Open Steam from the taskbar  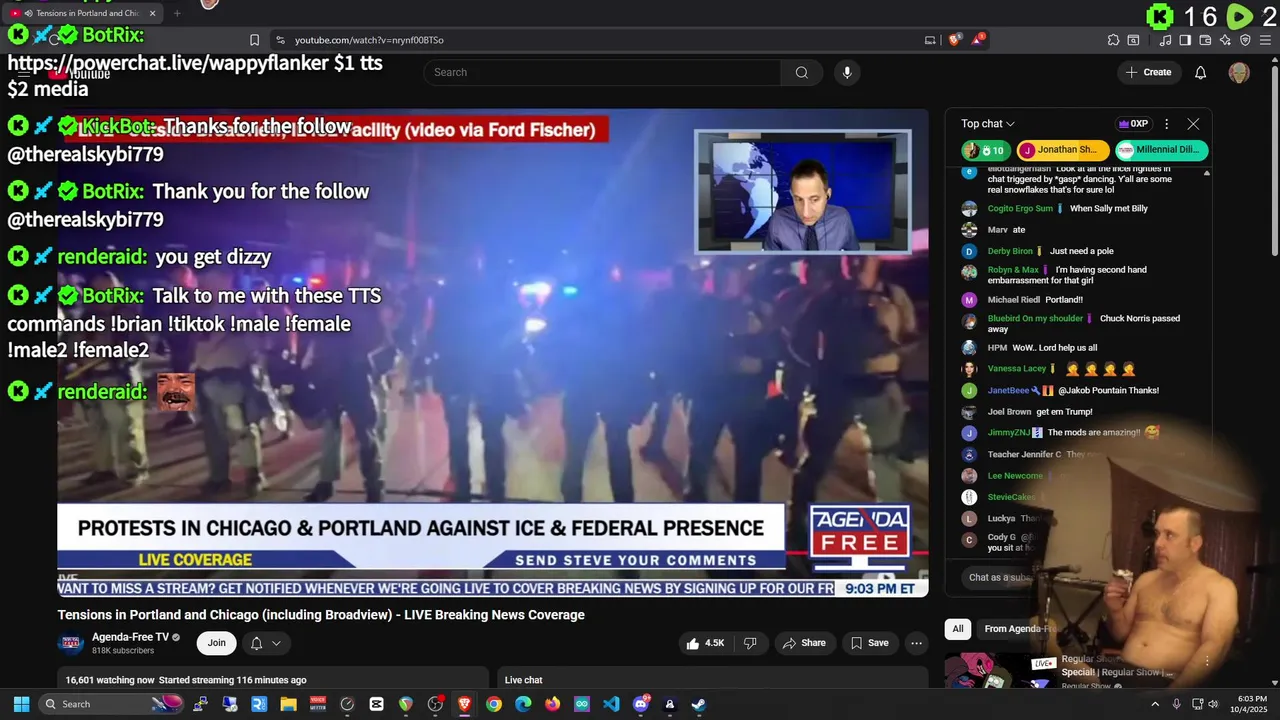pos(699,704)
